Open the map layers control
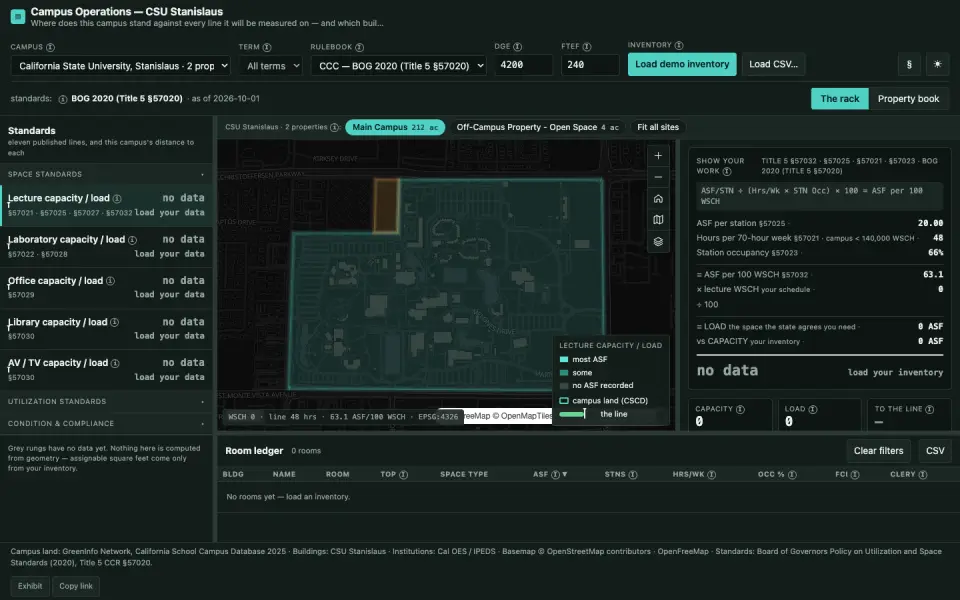Viewport: 960px width, 600px height. click(658, 241)
